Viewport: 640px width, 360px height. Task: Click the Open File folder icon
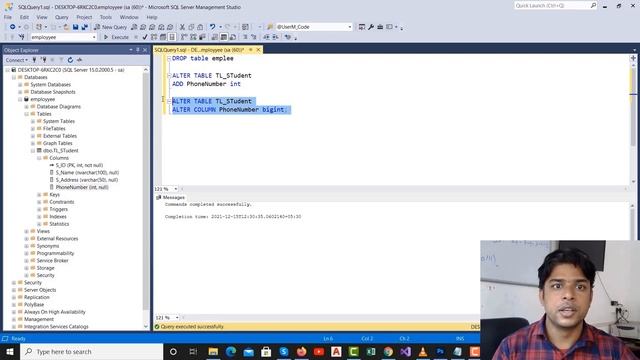66,27
